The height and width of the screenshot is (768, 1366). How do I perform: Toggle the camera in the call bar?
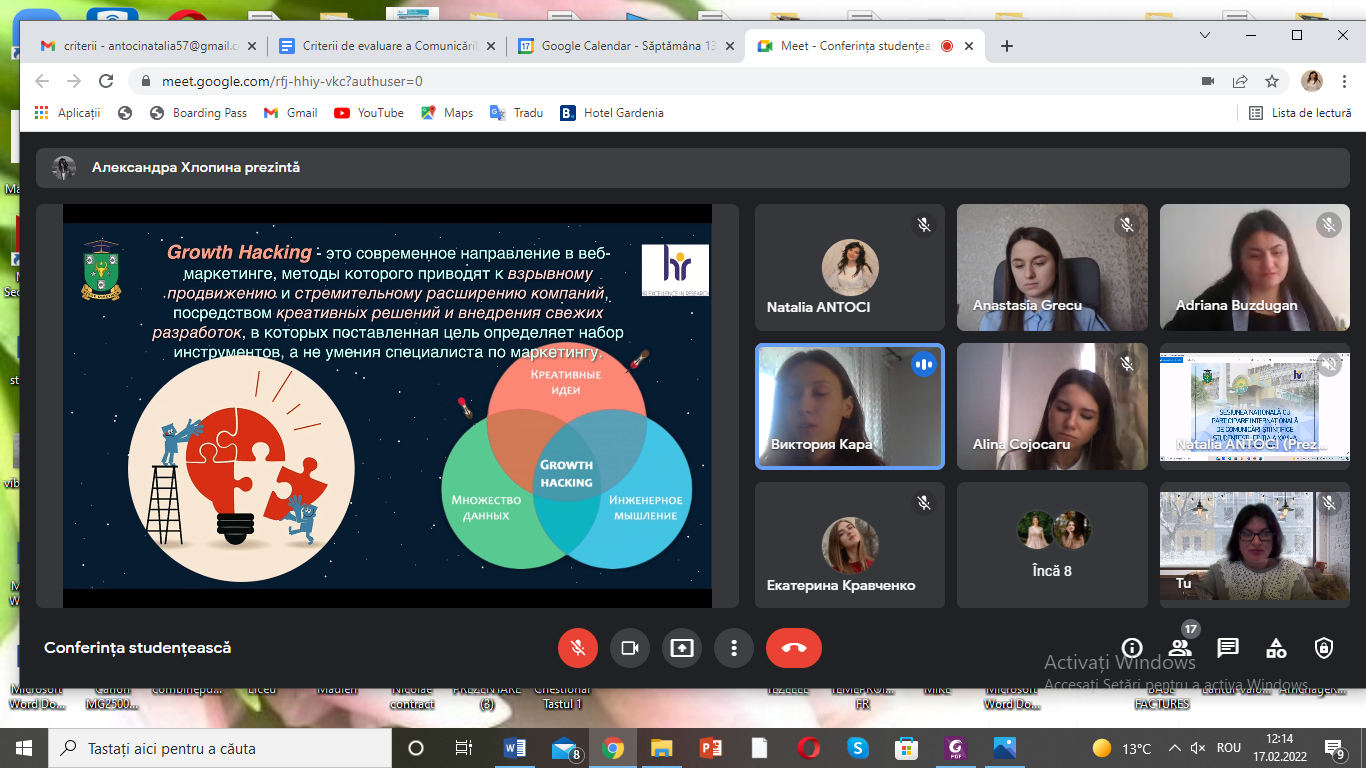click(630, 648)
